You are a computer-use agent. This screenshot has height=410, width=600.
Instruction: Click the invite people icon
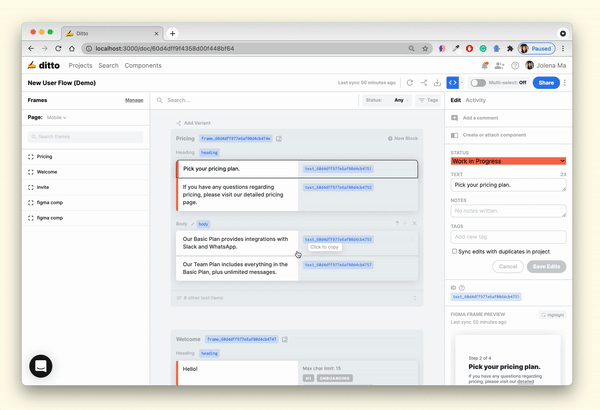[x=499, y=65]
